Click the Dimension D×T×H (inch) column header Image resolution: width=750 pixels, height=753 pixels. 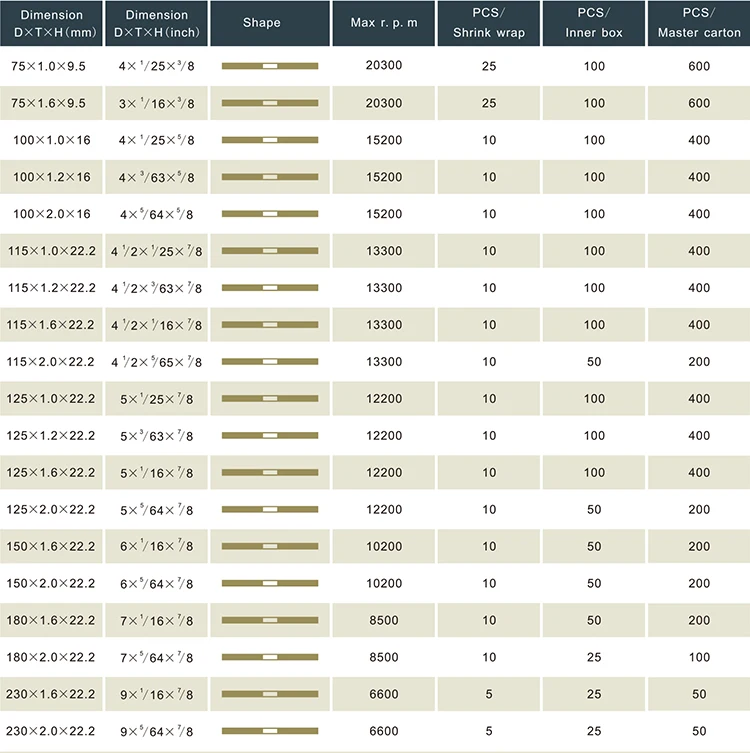(x=156, y=23)
